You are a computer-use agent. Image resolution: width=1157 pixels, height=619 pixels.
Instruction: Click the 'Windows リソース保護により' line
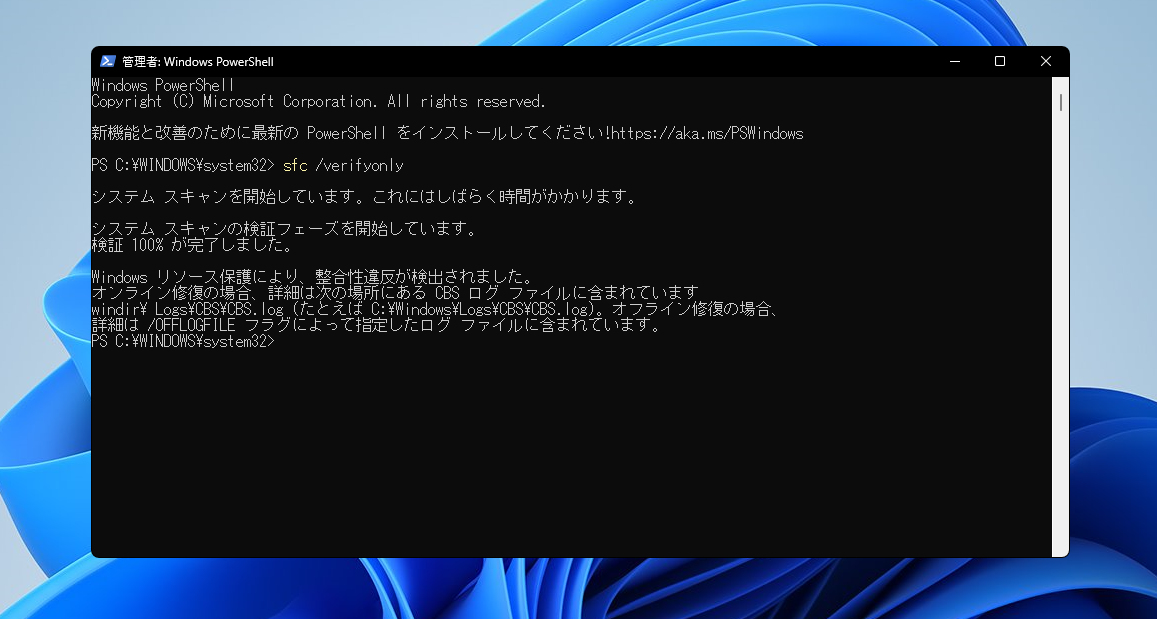click(312, 277)
